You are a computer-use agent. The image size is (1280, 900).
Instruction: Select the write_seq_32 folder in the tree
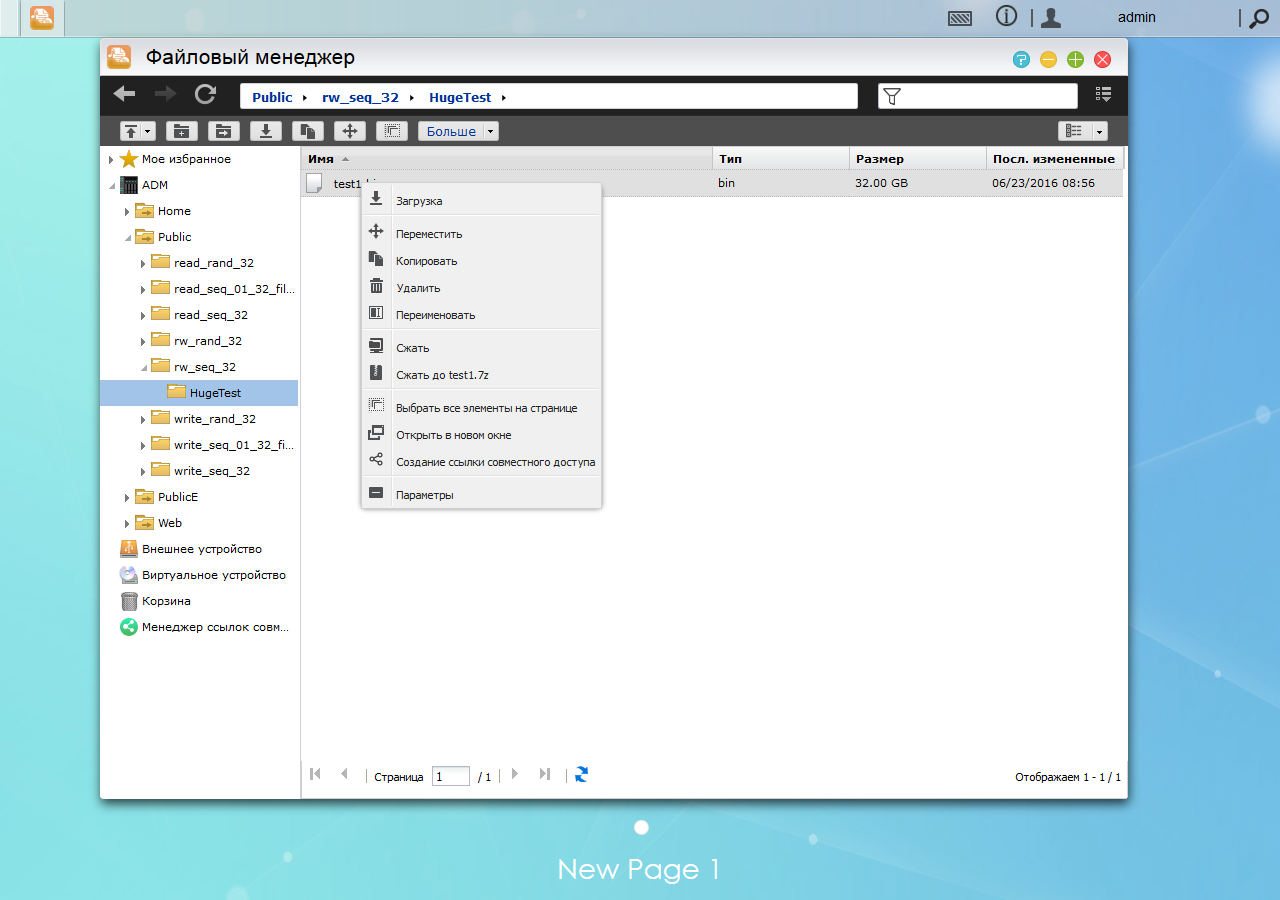tap(212, 471)
